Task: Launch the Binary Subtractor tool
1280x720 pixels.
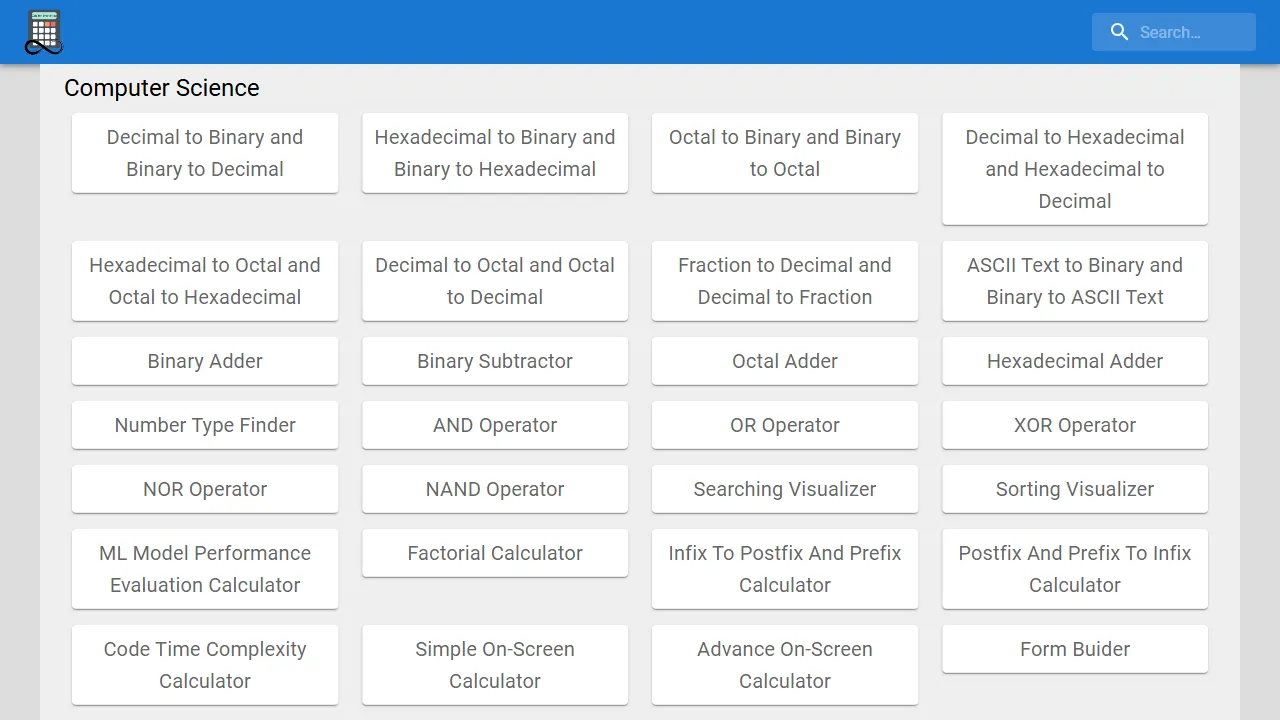Action: coord(495,361)
